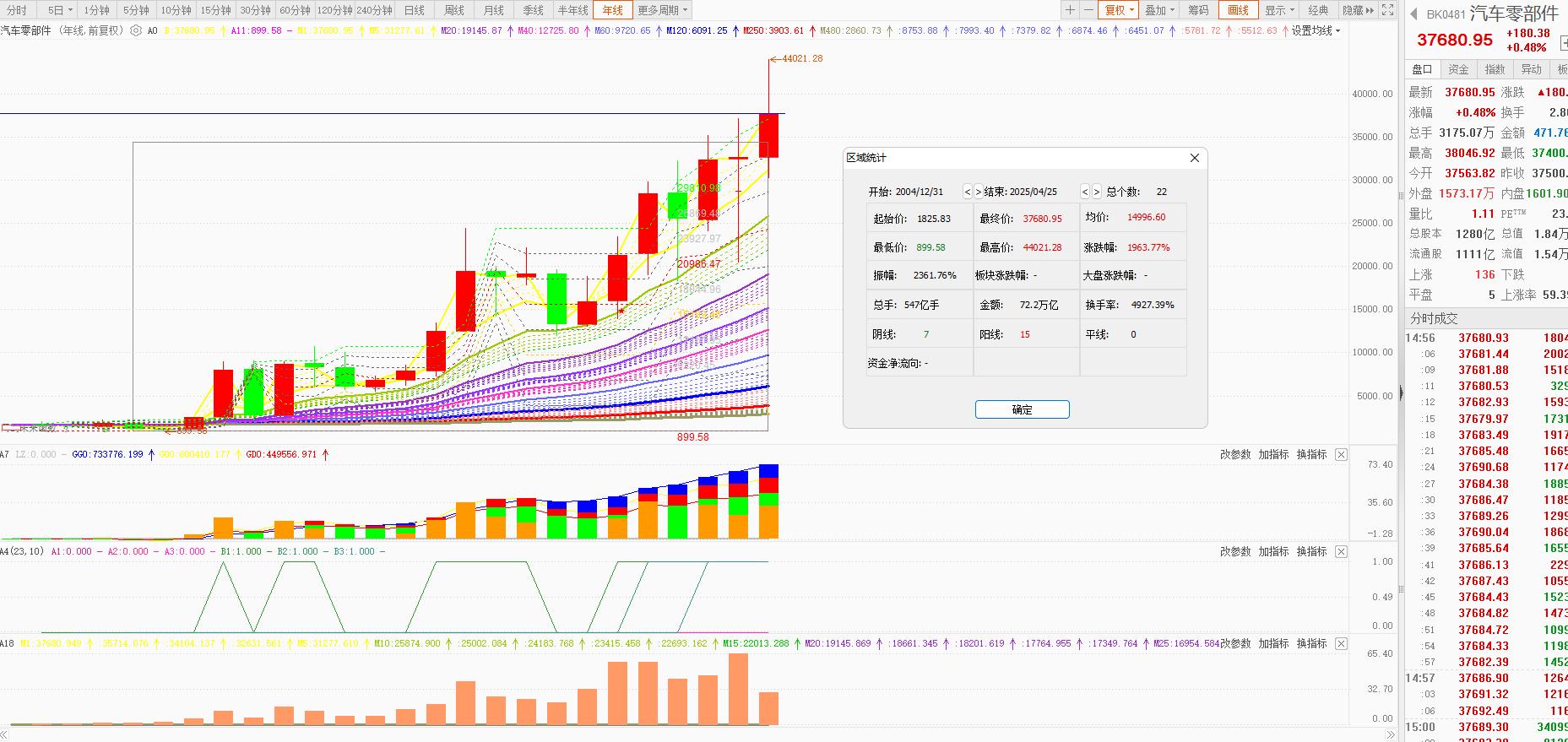This screenshot has height=742, width=1568.
Task: Switch to the 日线 period tab
Action: point(415,10)
